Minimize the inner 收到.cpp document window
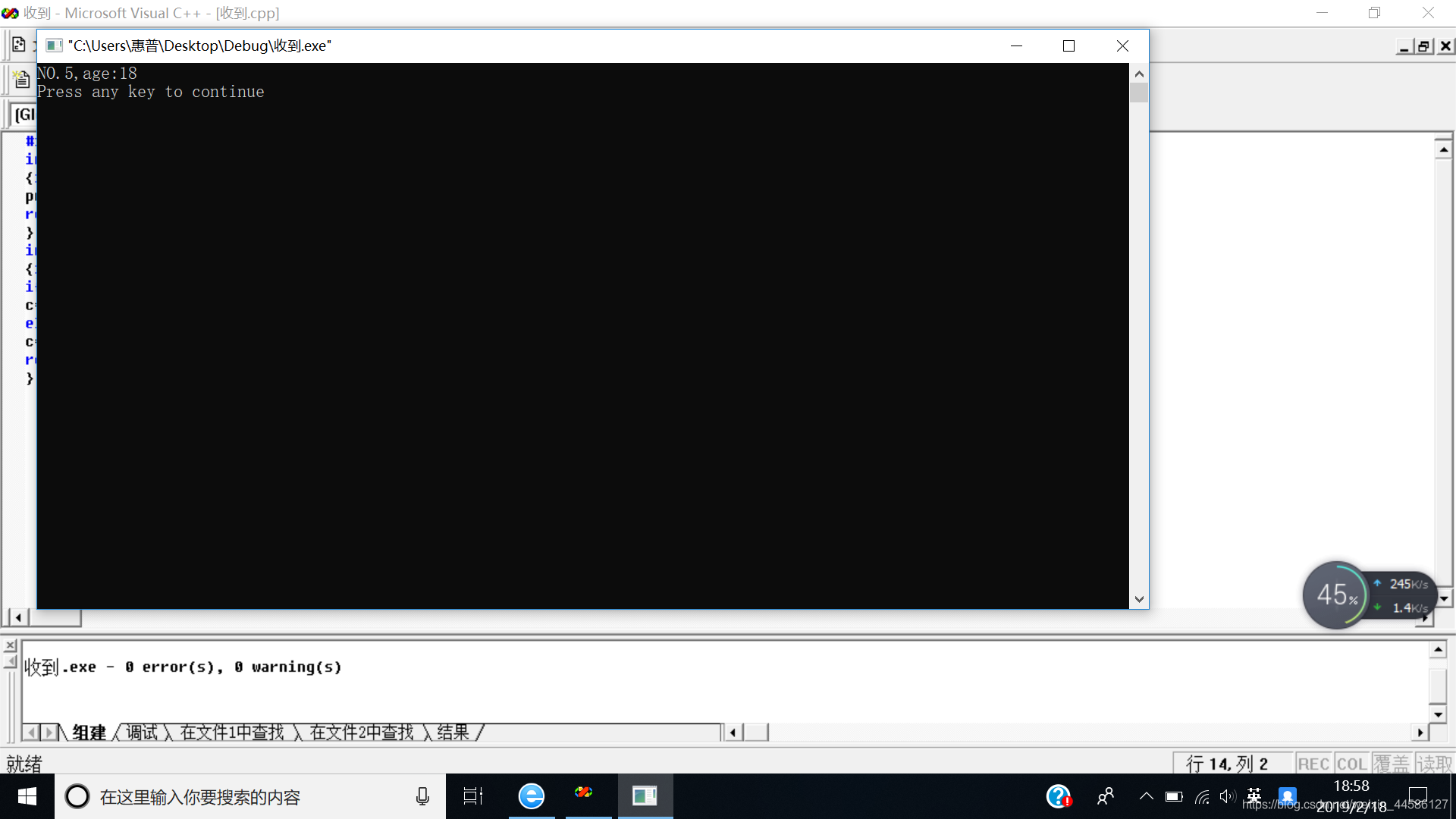 coord(1404,46)
